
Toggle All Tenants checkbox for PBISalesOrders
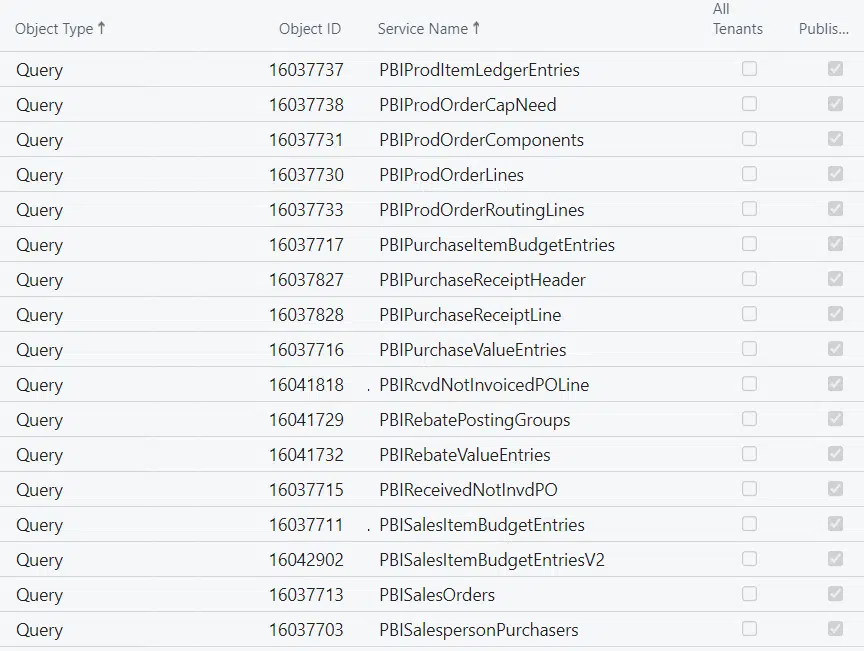click(x=749, y=594)
